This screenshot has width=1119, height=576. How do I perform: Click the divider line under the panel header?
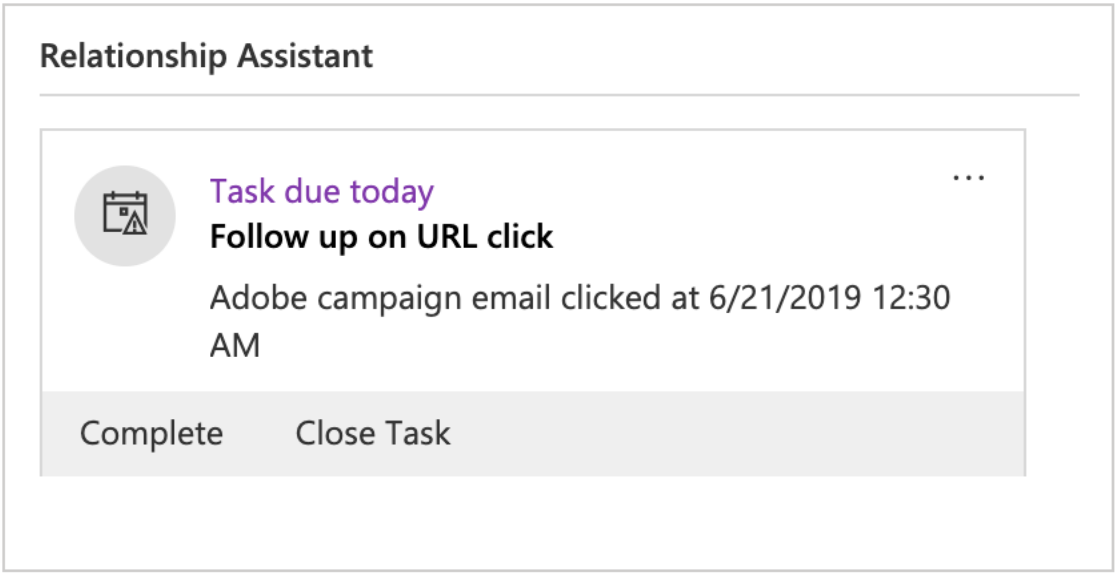point(560,95)
